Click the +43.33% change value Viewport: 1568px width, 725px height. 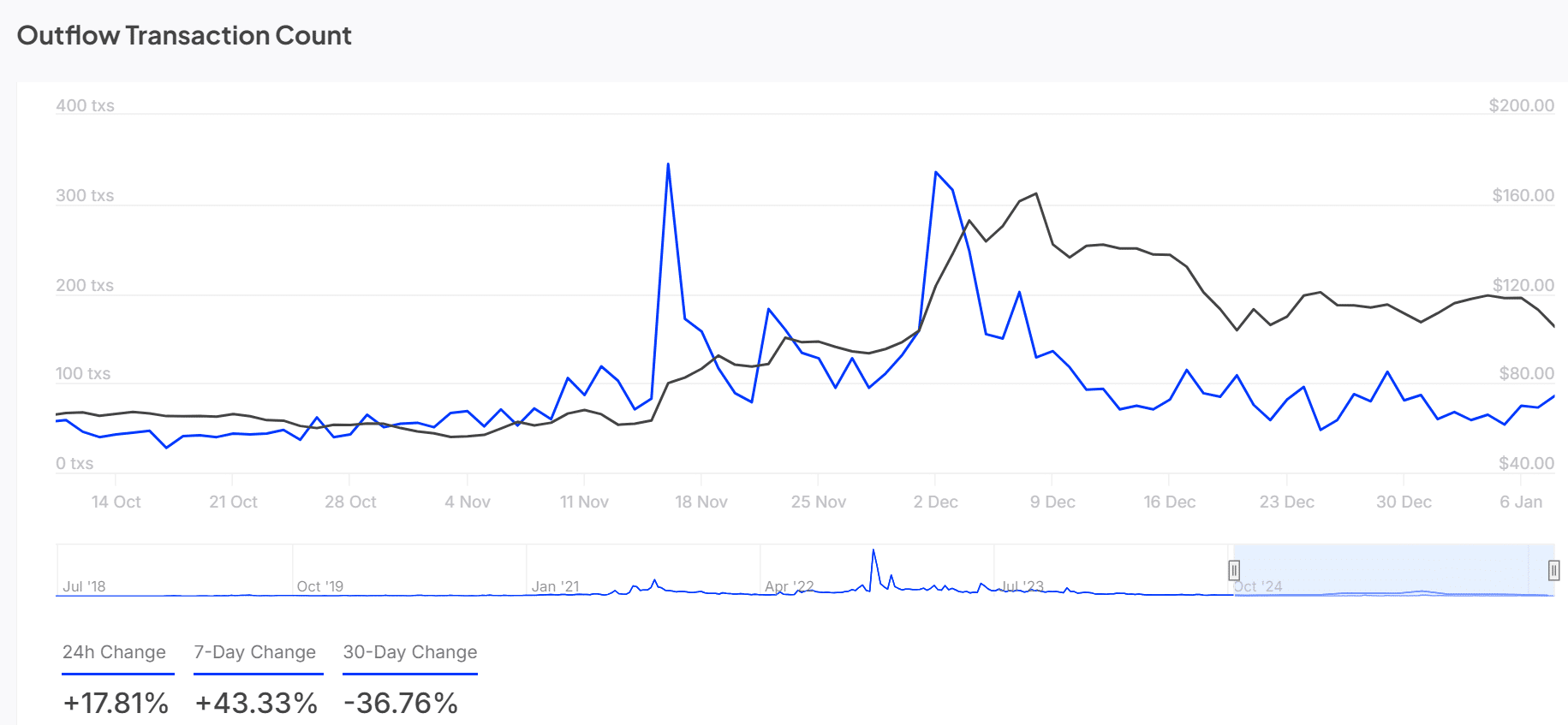point(256,703)
